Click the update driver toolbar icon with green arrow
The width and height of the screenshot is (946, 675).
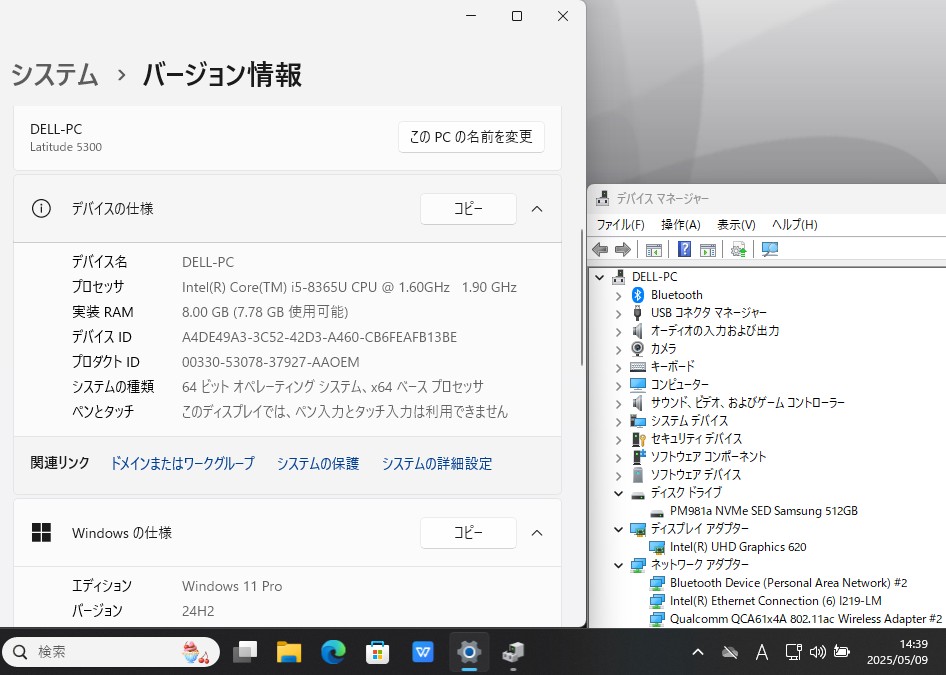[x=738, y=249]
